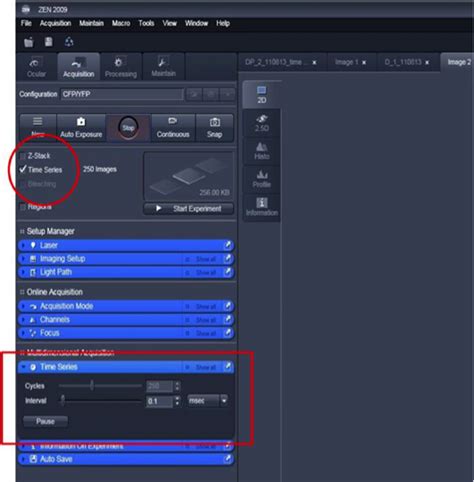This screenshot has width=474, height=482.
Task: Detach the Channels panel pop-out icon
Action: click(x=228, y=320)
